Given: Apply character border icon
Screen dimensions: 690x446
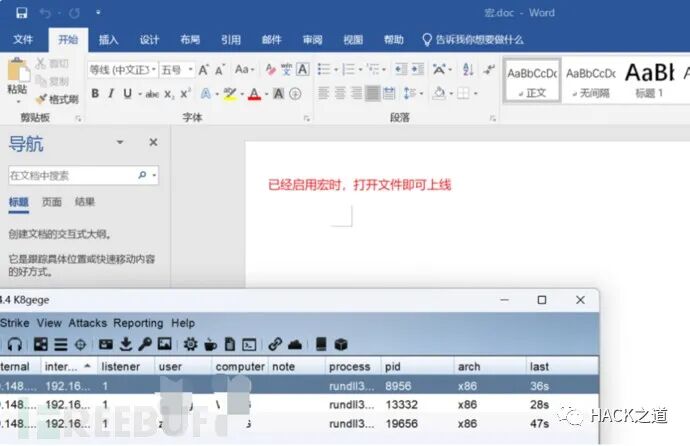Looking at the screenshot, I should [303, 69].
